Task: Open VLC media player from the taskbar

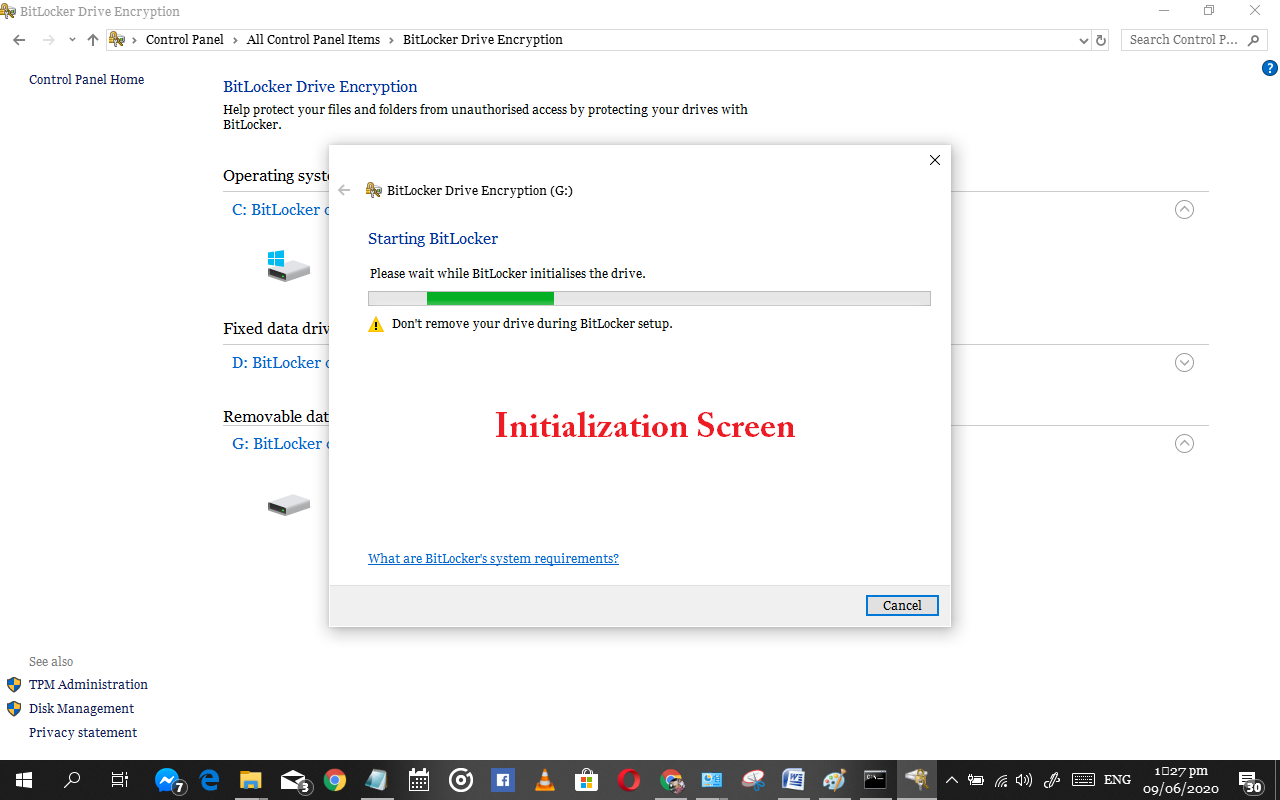Action: click(x=544, y=780)
